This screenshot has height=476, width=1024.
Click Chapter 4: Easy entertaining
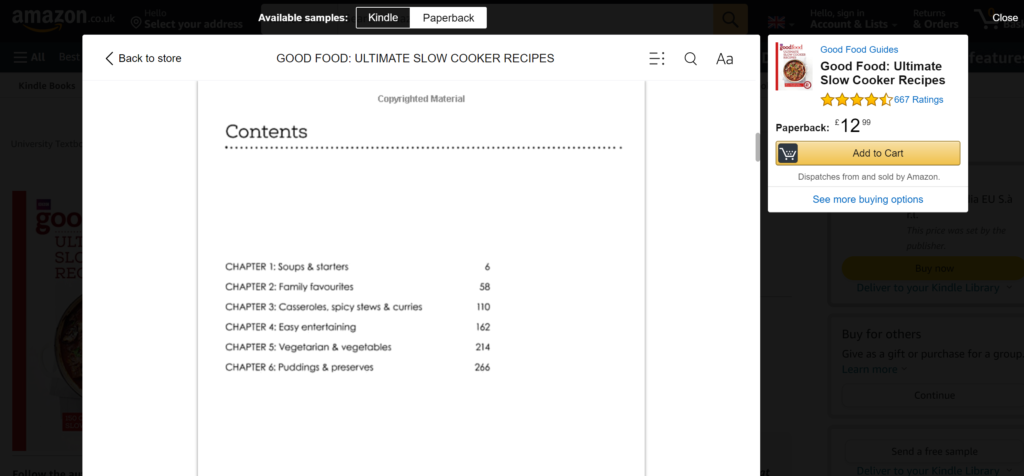click(x=291, y=327)
